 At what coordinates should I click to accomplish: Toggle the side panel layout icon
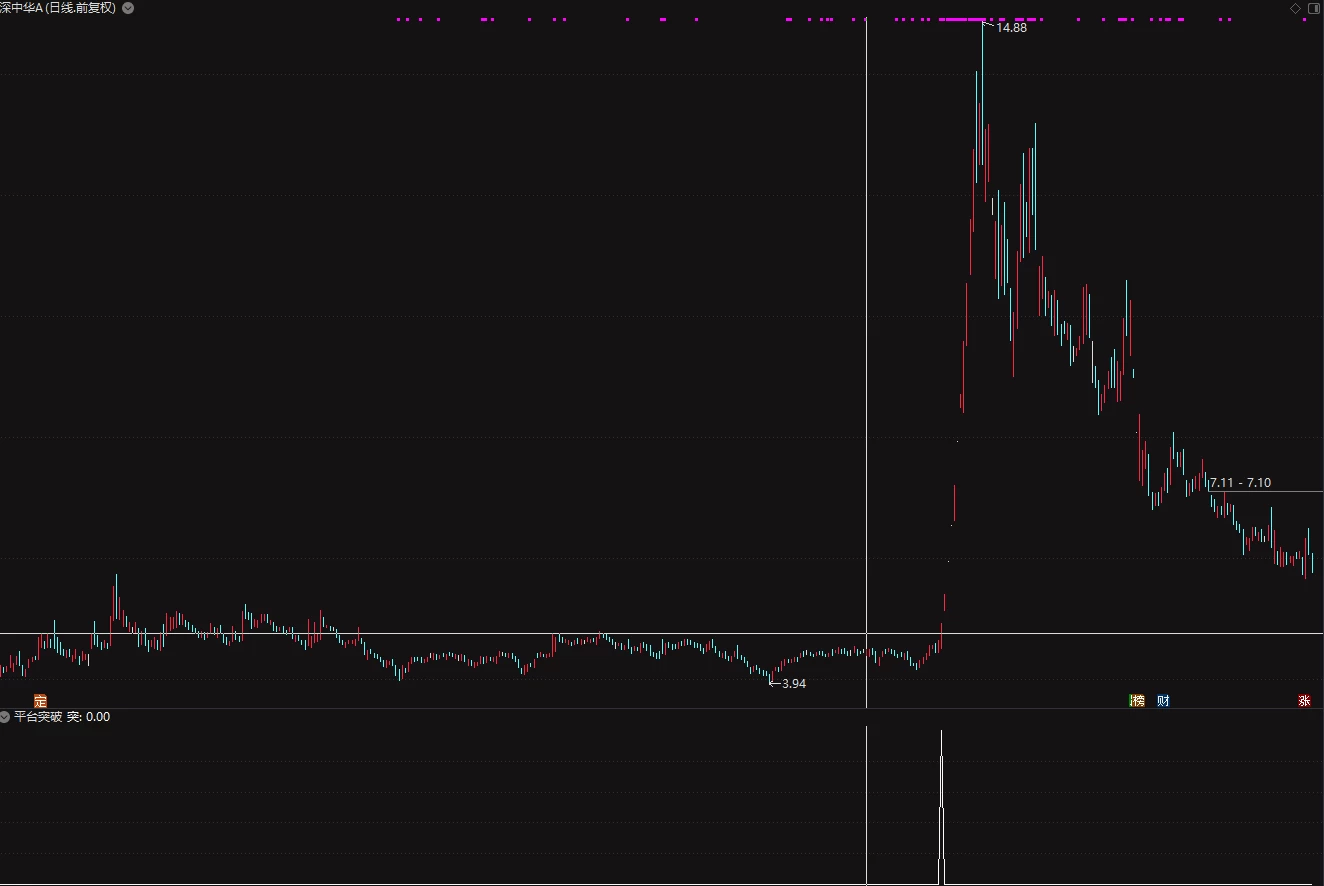1313,8
